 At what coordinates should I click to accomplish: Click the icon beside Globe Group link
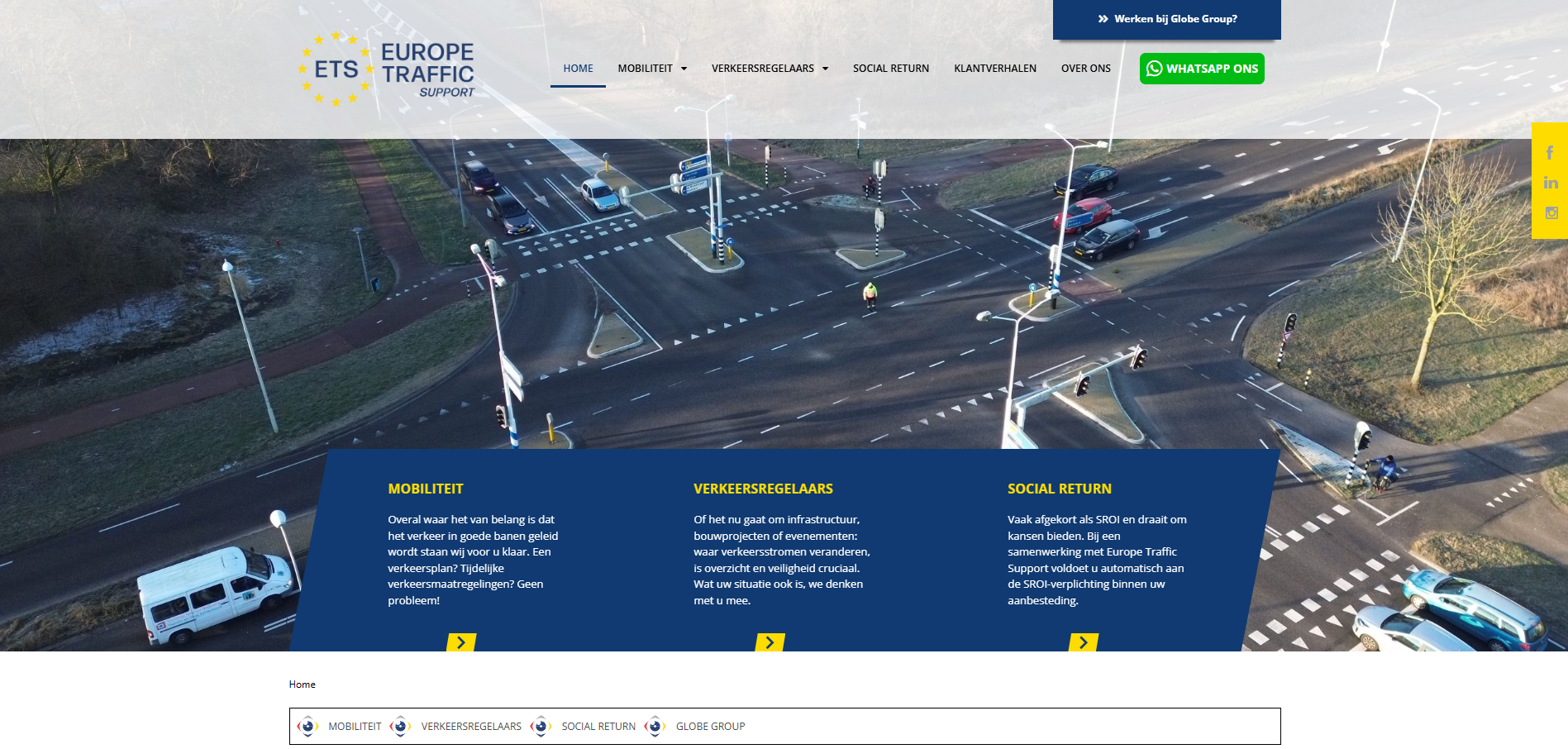tap(655, 727)
